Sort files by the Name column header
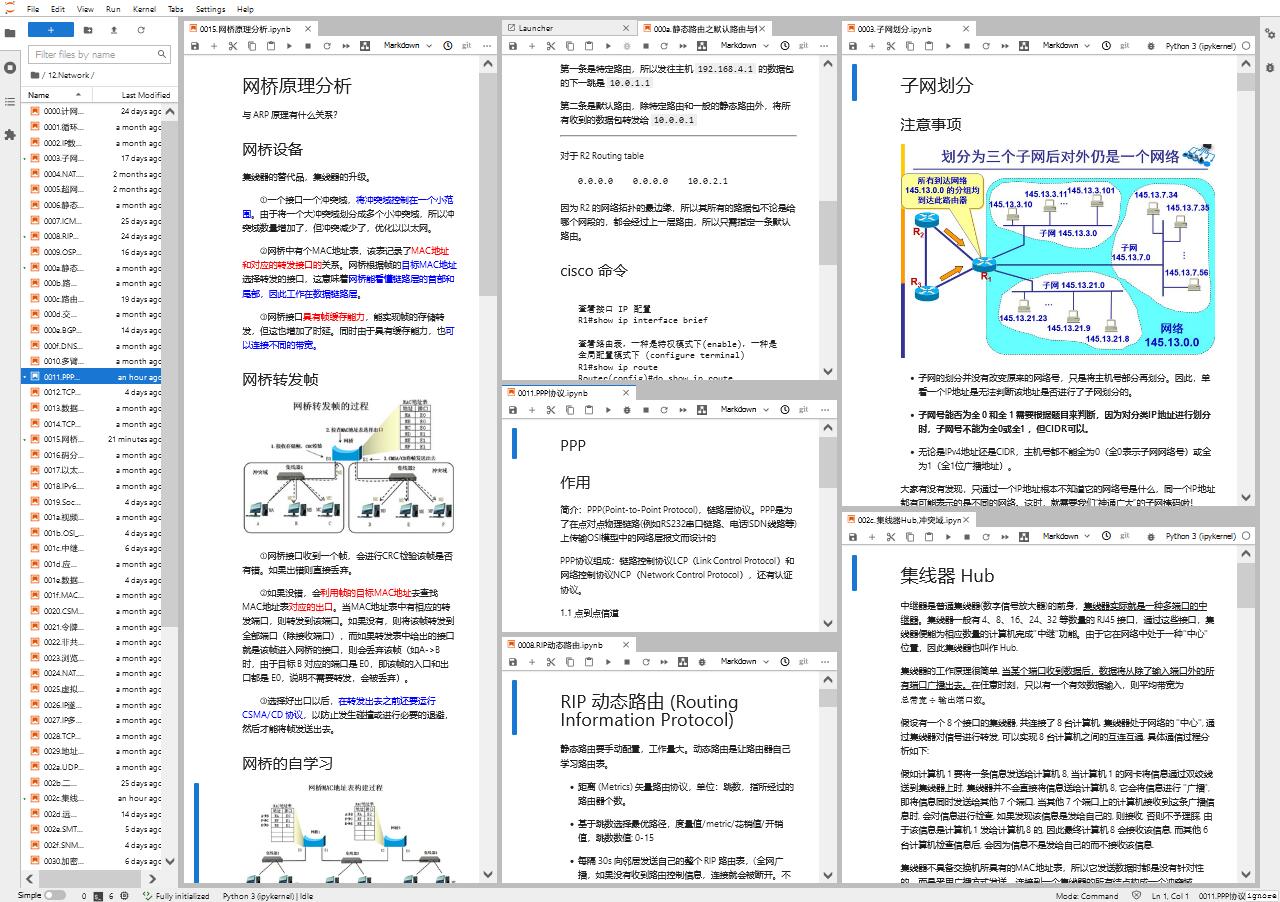 60,95
